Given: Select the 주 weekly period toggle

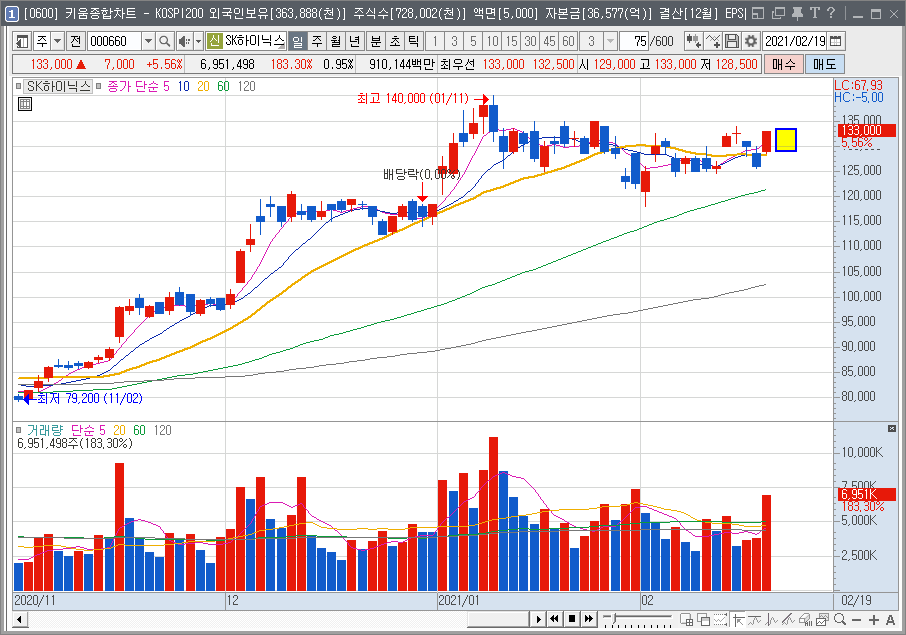Looking at the screenshot, I should [317, 41].
